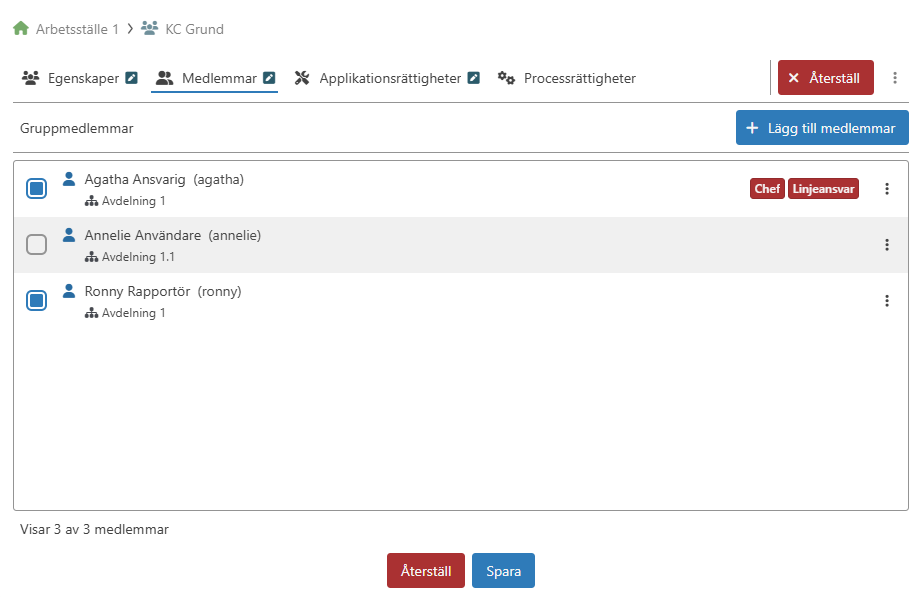Open the options menu for Ronny Rapportör
Image resolution: width=922 pixels, height=597 pixels.
[x=887, y=301]
